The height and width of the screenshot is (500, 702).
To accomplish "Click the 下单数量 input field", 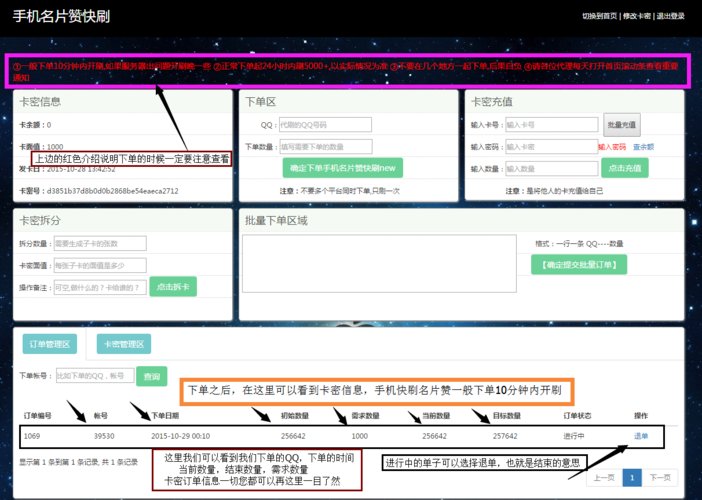I will [325, 147].
